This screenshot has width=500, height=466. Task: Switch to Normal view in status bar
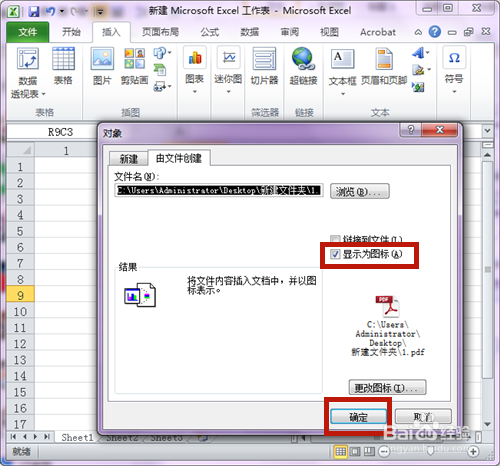tap(340, 452)
